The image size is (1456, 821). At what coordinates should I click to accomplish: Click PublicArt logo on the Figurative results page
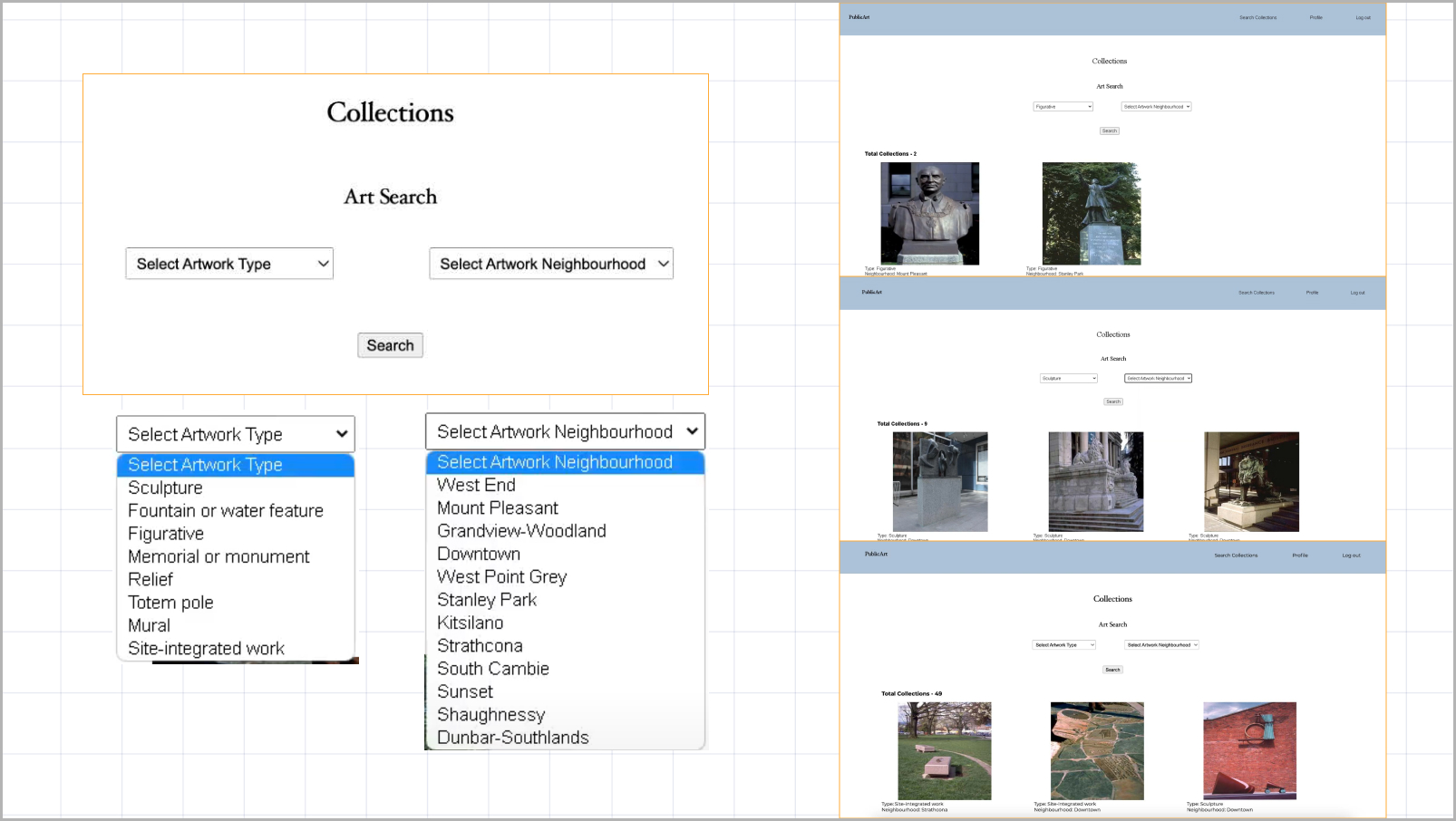click(859, 17)
